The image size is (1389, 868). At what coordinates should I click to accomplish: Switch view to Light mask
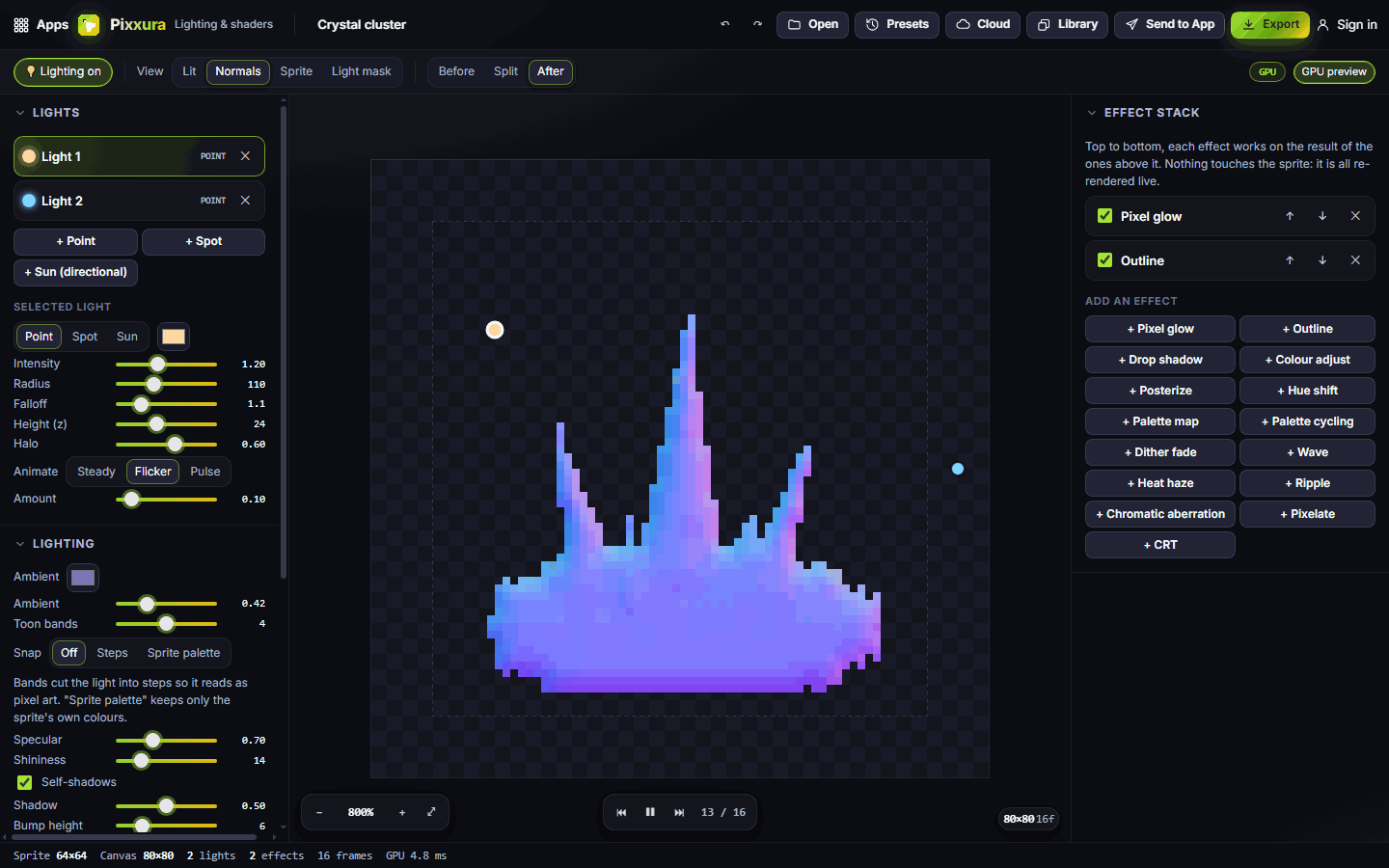click(x=362, y=71)
